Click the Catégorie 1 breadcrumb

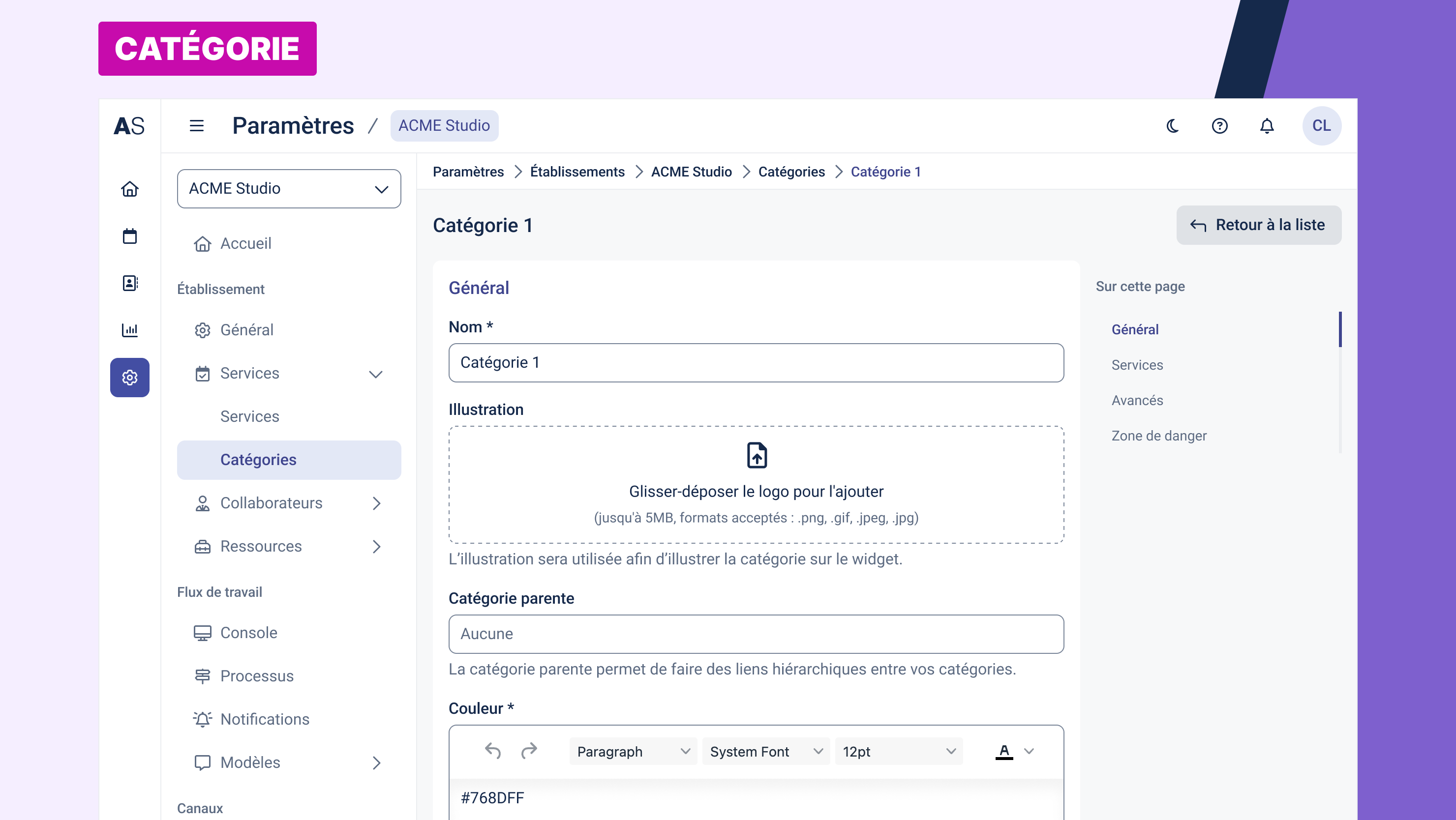[x=886, y=172]
